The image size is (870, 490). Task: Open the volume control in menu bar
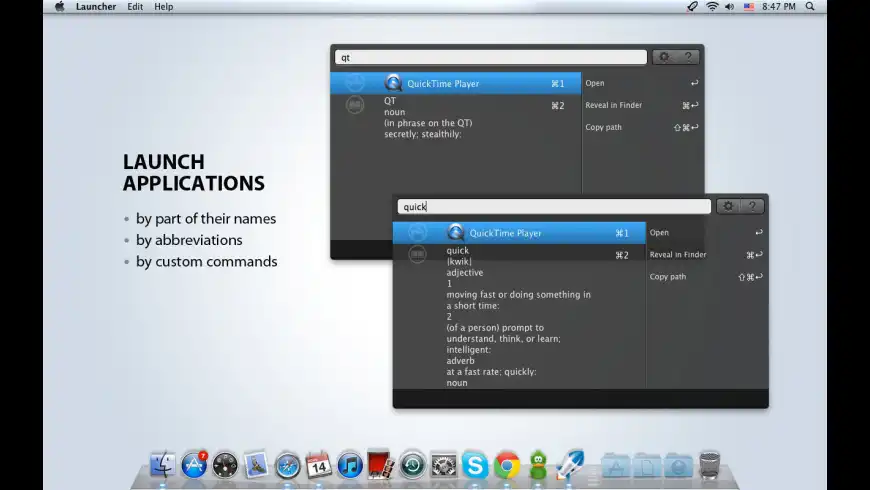(x=730, y=7)
